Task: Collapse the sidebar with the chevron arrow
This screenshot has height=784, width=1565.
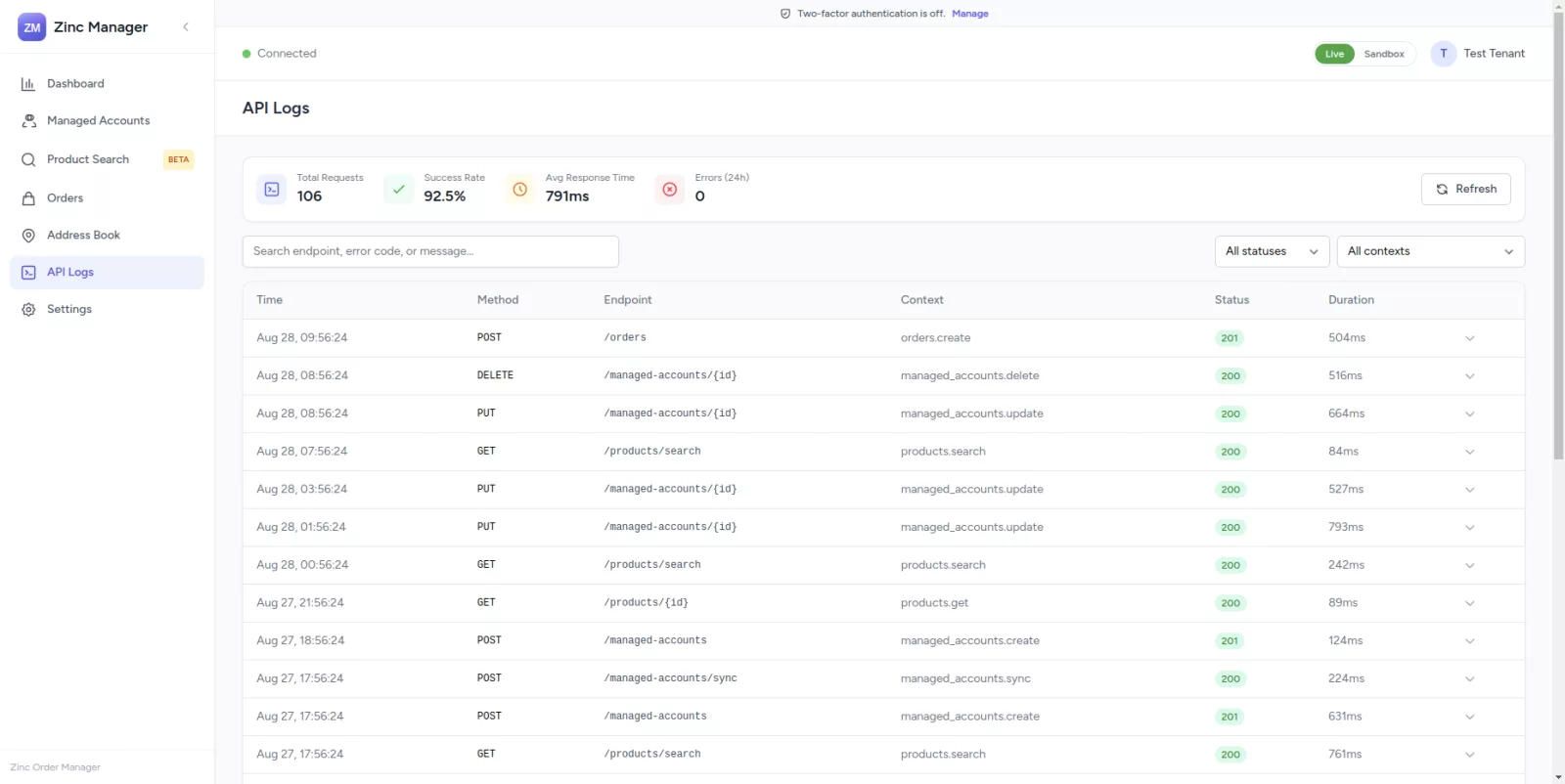Action: [x=186, y=27]
